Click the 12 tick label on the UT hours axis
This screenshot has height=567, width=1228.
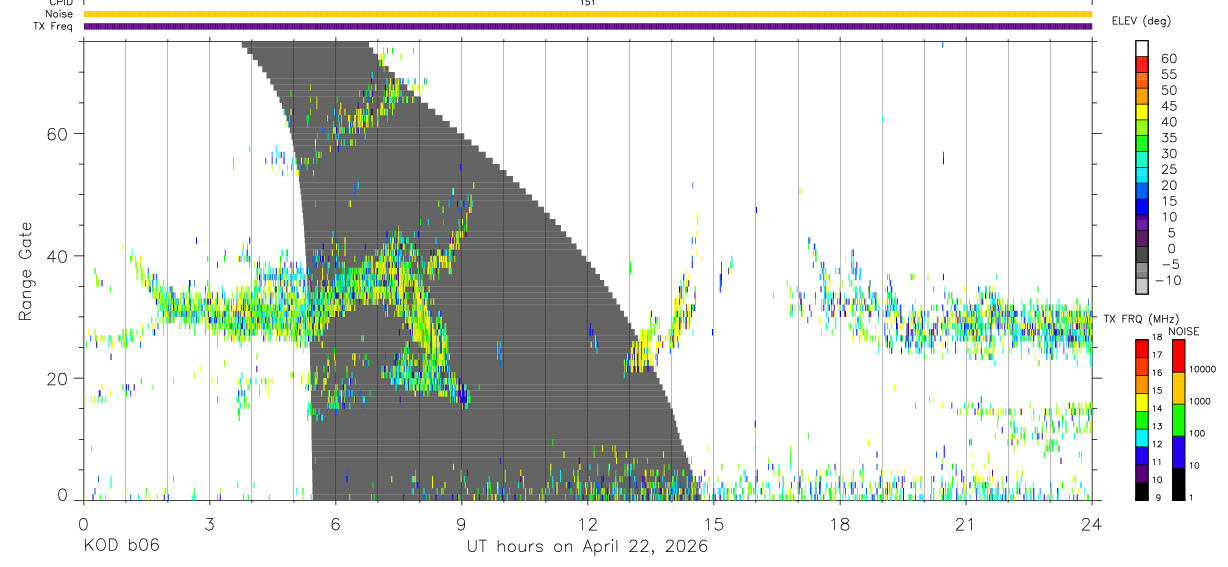pyautogui.click(x=587, y=523)
